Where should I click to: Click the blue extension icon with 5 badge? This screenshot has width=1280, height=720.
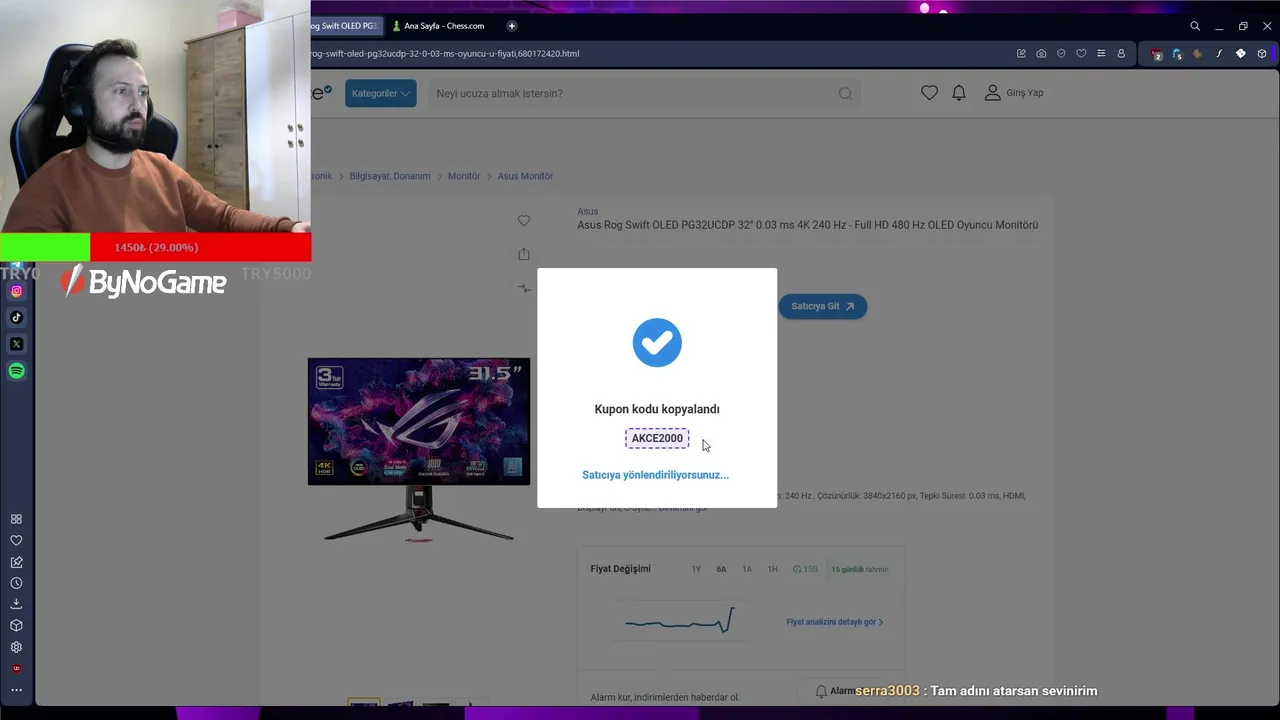click(1177, 54)
